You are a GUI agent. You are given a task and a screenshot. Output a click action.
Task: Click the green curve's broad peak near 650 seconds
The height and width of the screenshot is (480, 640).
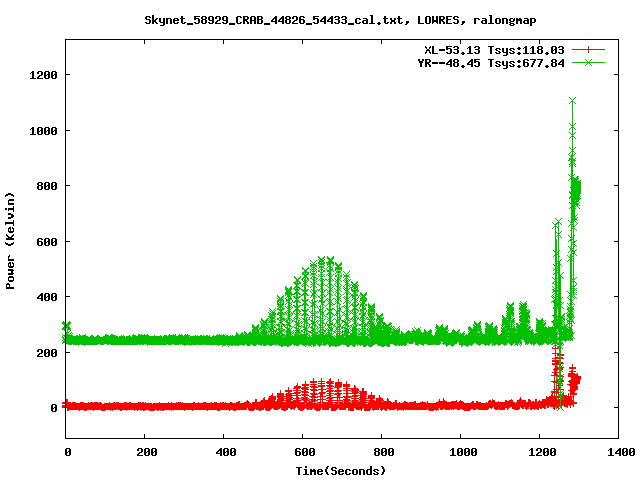click(325, 262)
